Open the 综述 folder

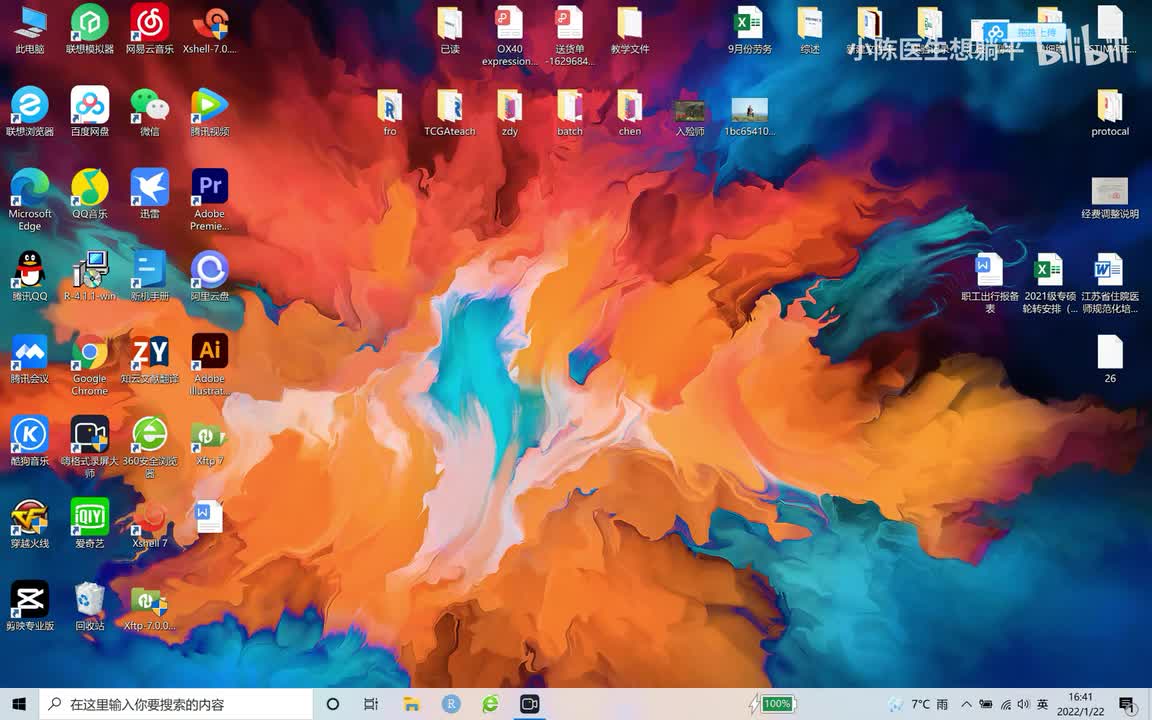coord(810,29)
